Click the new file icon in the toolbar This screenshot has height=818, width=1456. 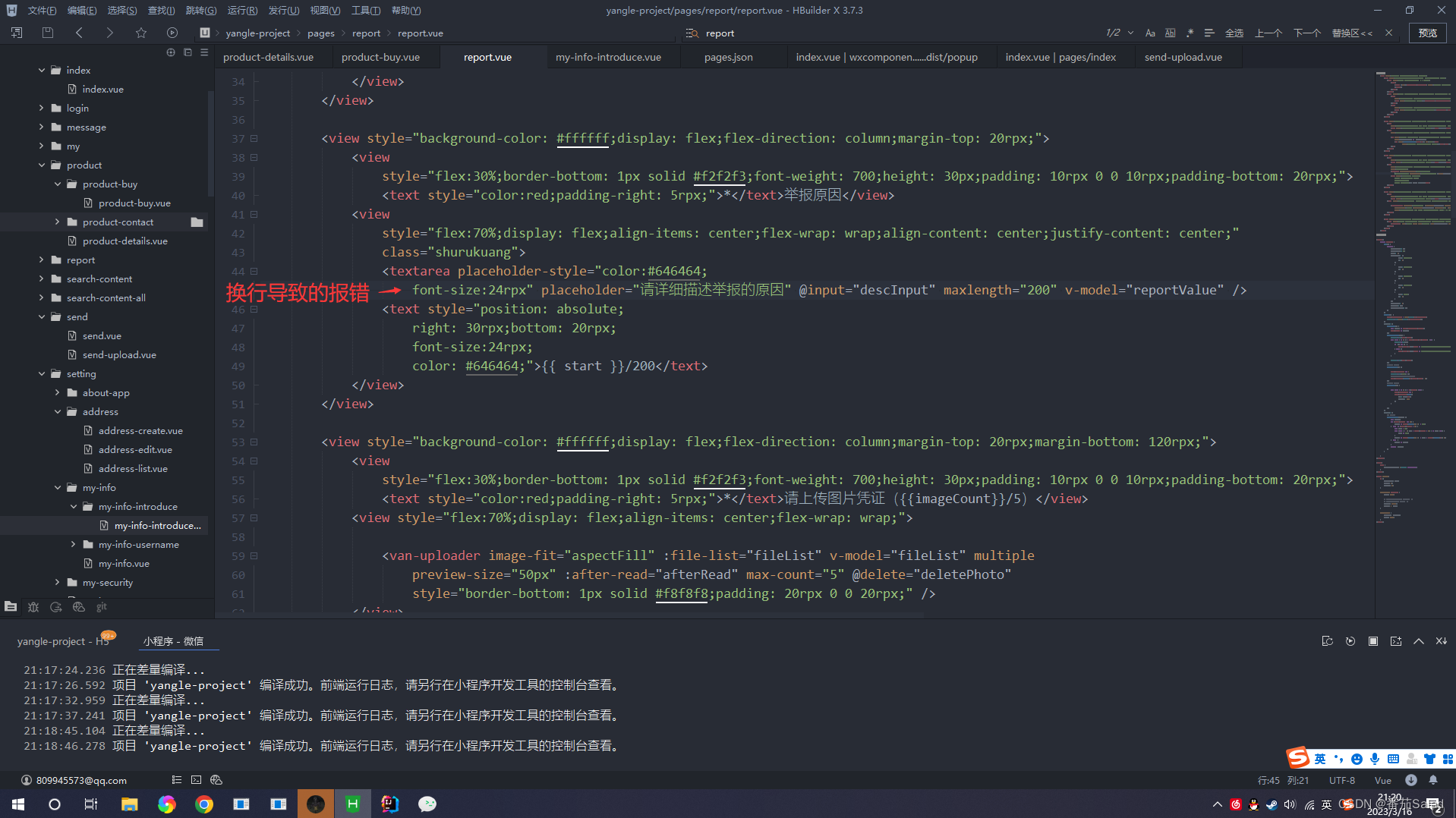tap(17, 33)
